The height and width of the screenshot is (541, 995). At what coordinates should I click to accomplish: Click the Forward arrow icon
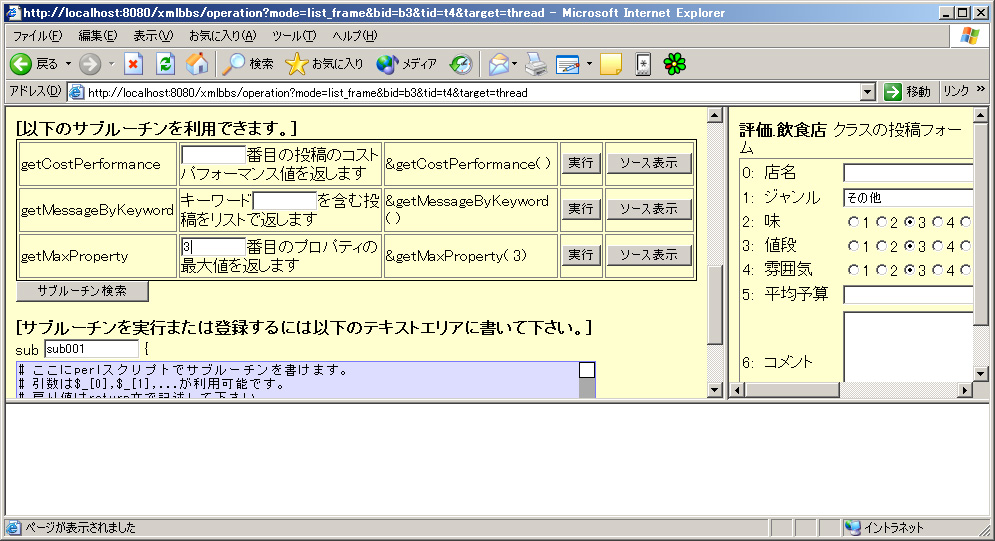coord(90,64)
